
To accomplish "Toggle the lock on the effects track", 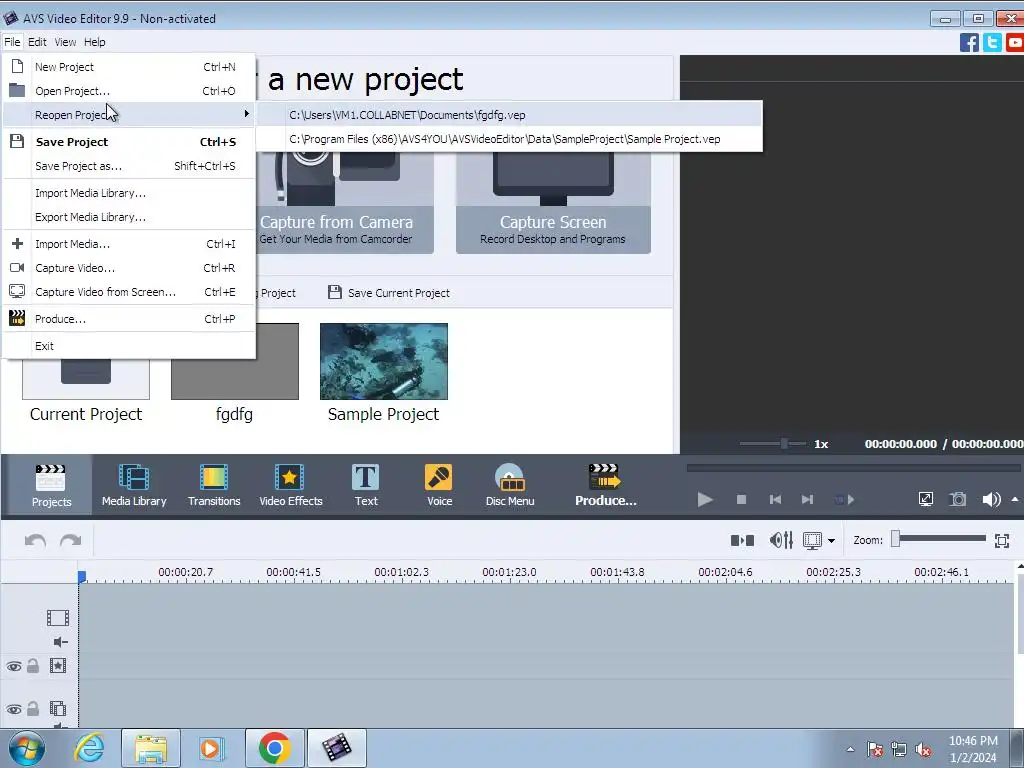I will (x=33, y=666).
